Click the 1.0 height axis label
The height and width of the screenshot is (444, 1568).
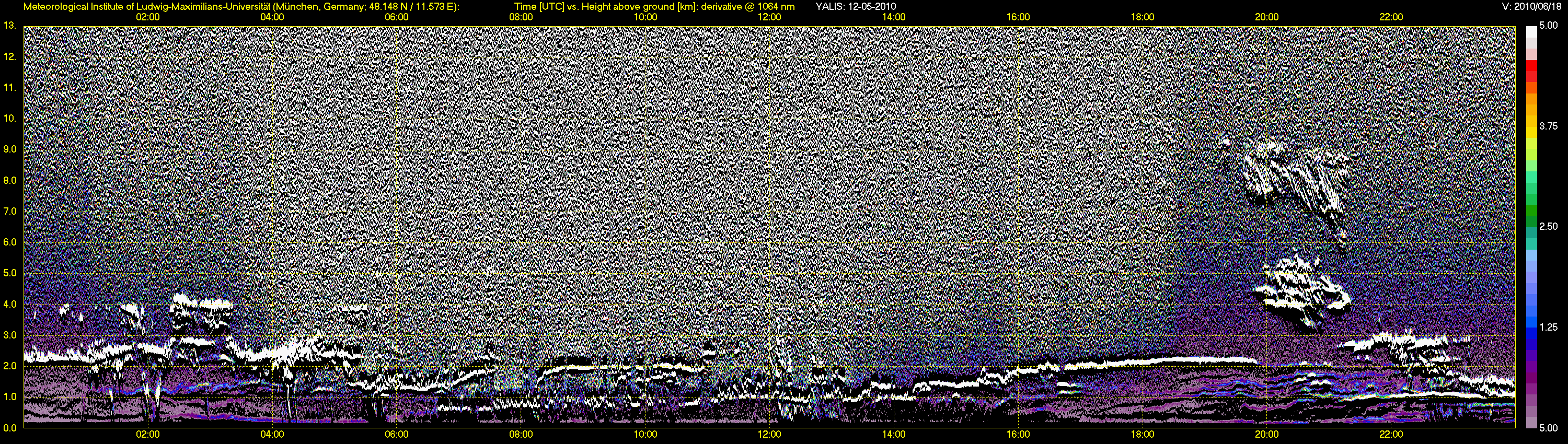[x=9, y=396]
